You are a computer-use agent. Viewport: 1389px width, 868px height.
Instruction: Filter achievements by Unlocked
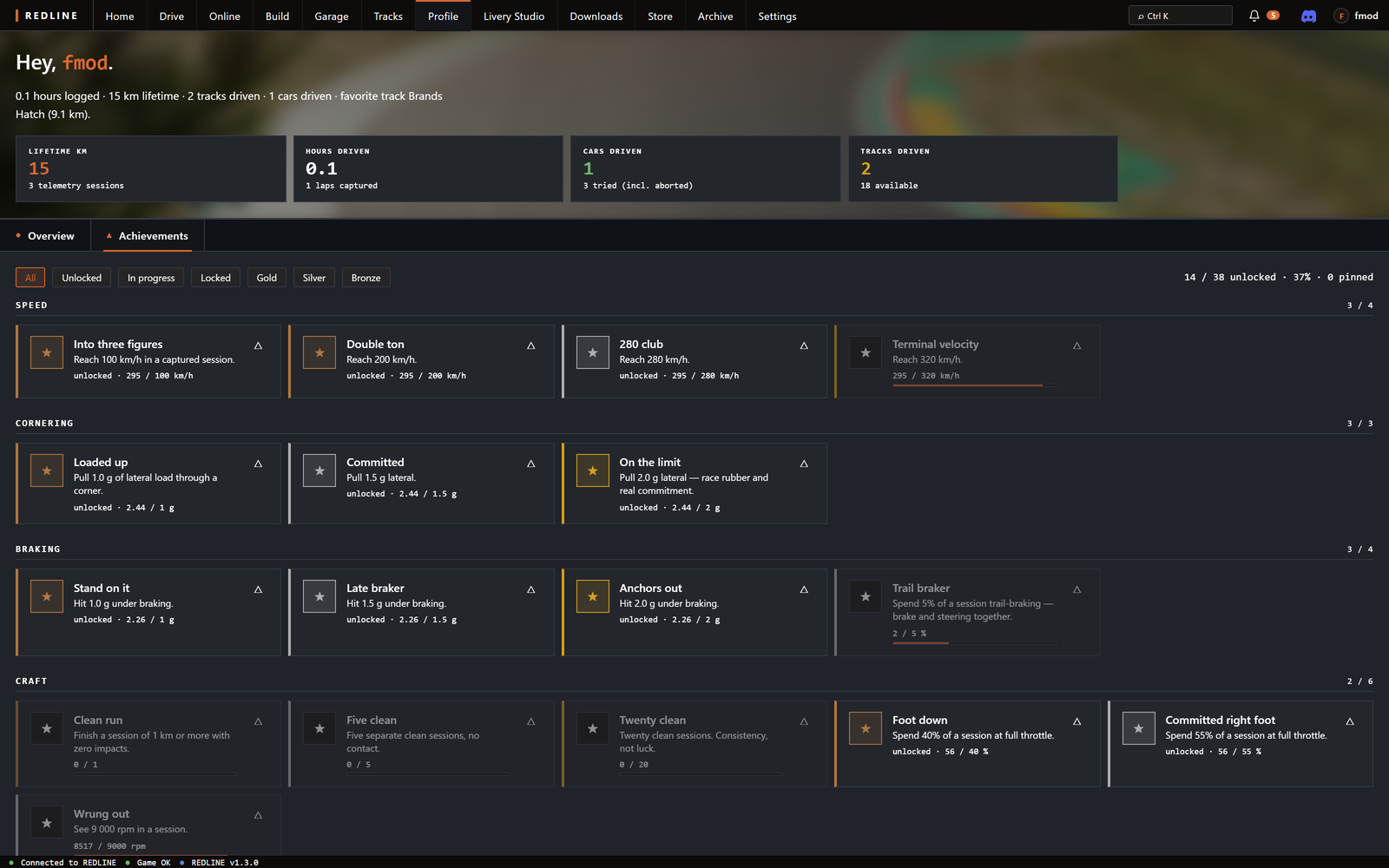pyautogui.click(x=82, y=278)
